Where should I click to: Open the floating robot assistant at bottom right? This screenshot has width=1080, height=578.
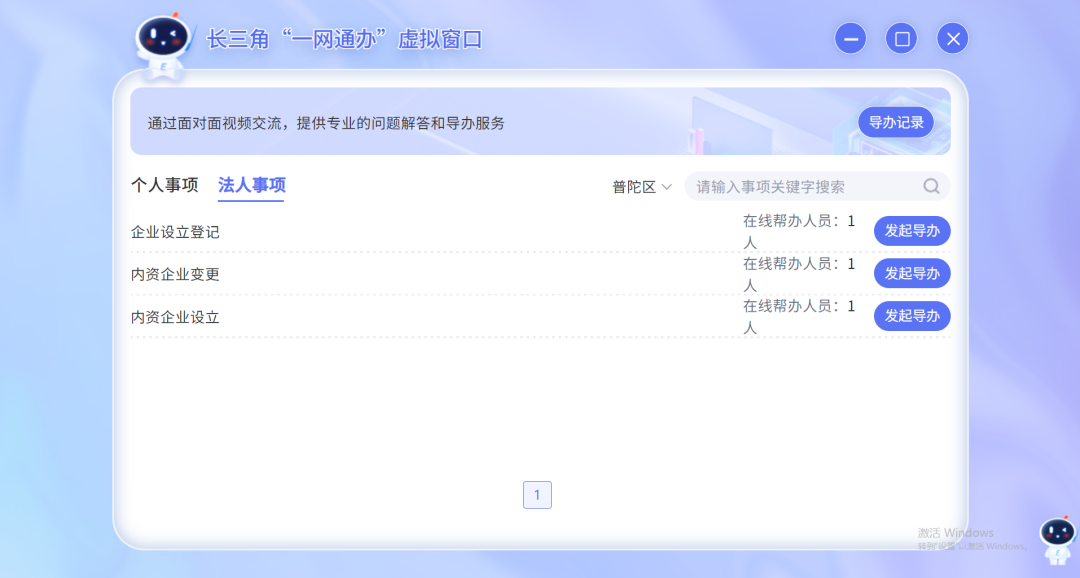[x=1057, y=541]
